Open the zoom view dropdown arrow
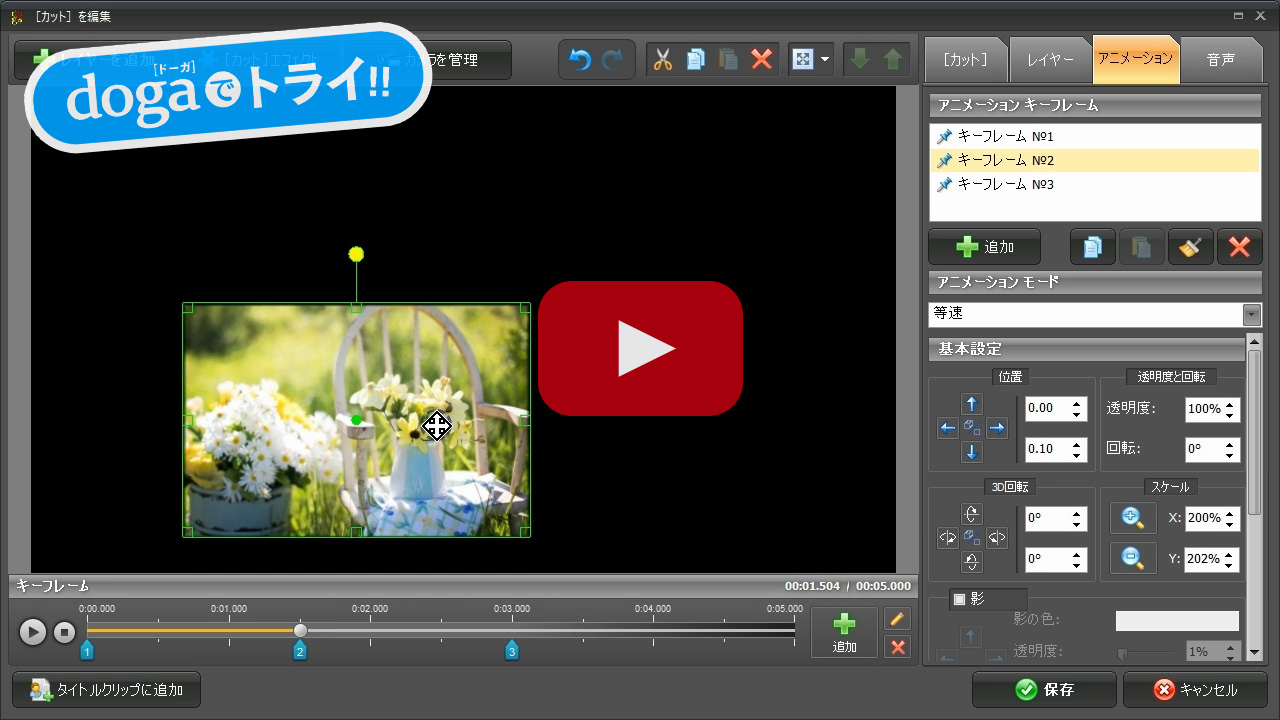The width and height of the screenshot is (1280, 720). (825, 59)
